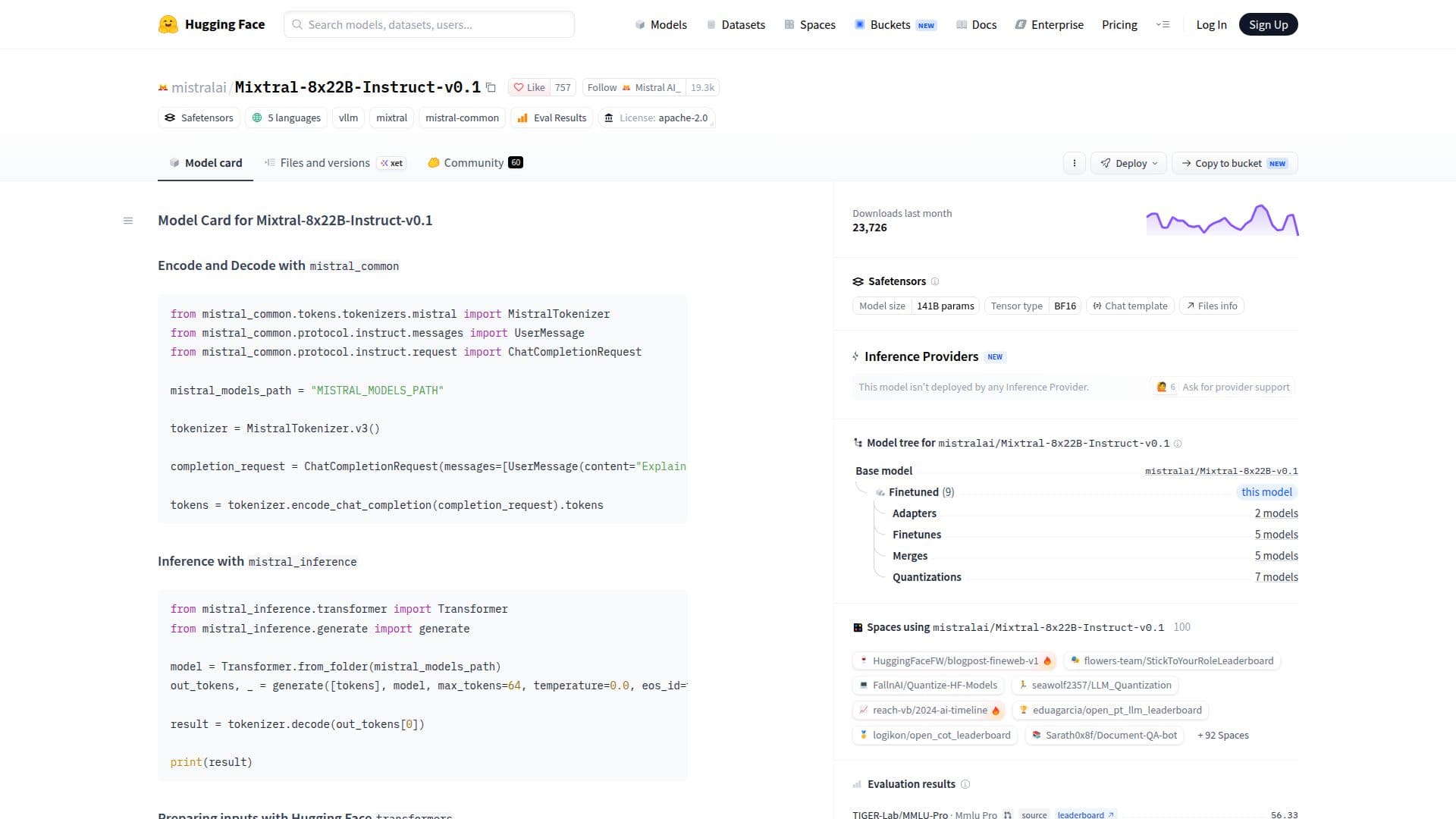This screenshot has height=819, width=1456.
Task: Open the Quantizations 7 models row
Action: [x=1095, y=577]
